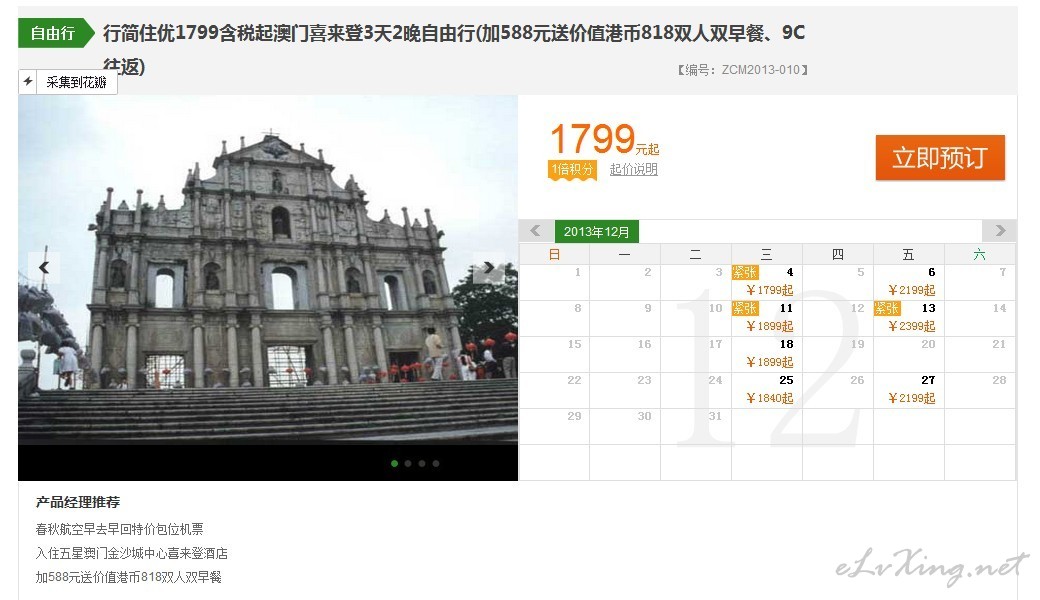The image size is (1040, 600).
Task: Click the 立即预订 booking button
Action: (x=940, y=157)
